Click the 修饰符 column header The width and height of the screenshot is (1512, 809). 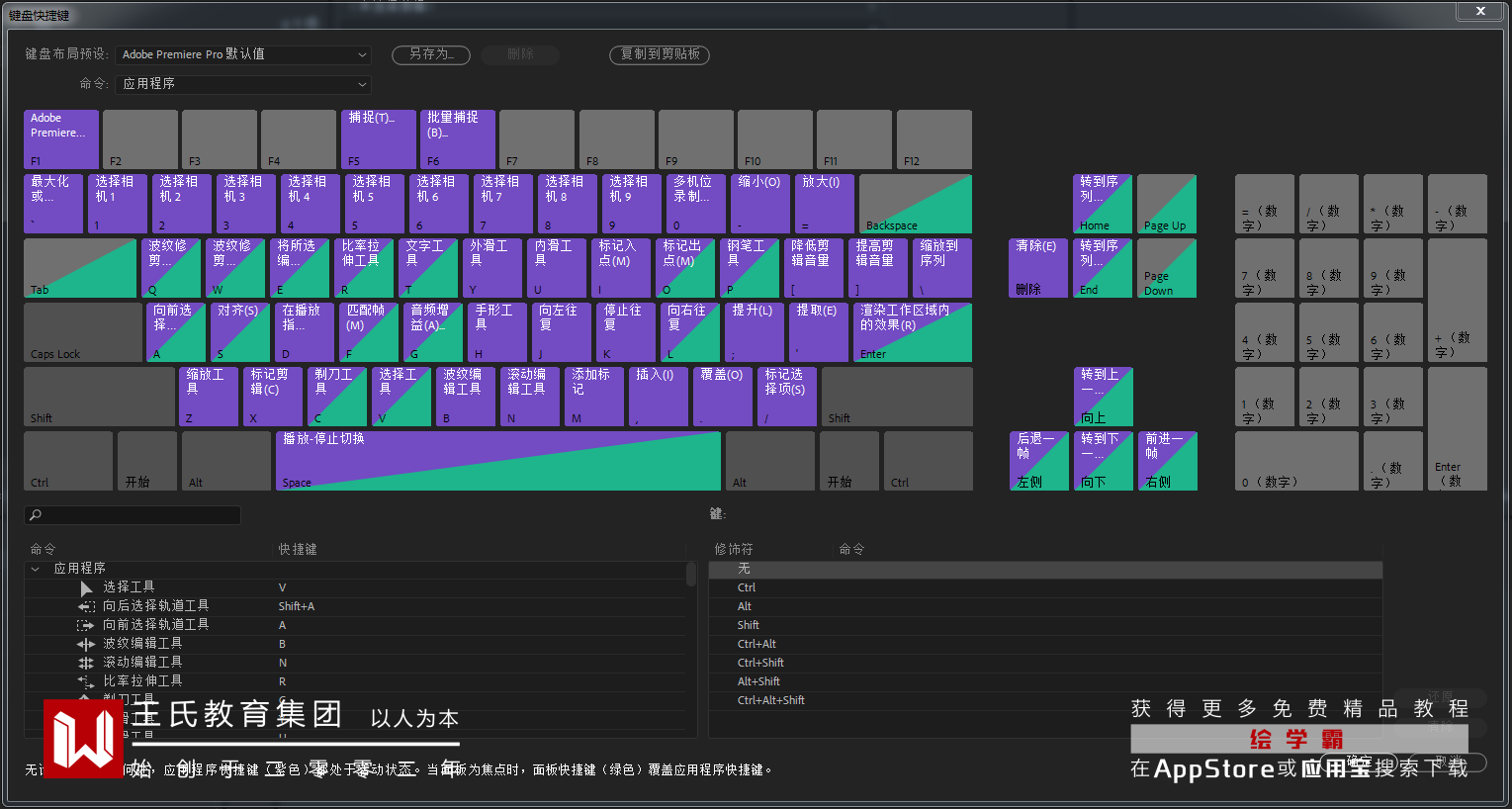click(x=734, y=550)
